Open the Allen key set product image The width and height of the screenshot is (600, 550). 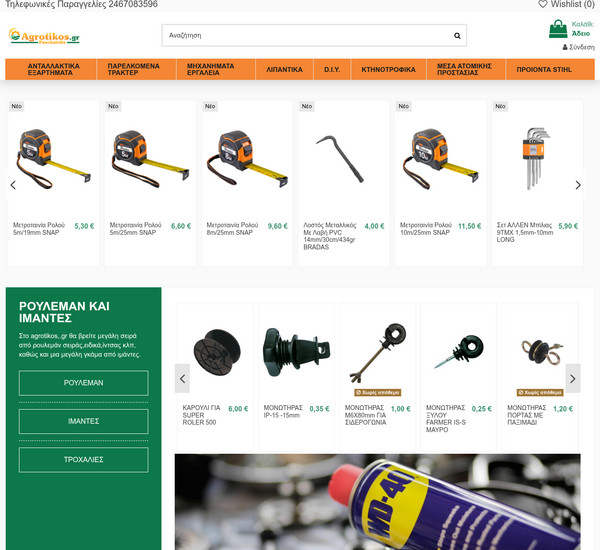[536, 159]
